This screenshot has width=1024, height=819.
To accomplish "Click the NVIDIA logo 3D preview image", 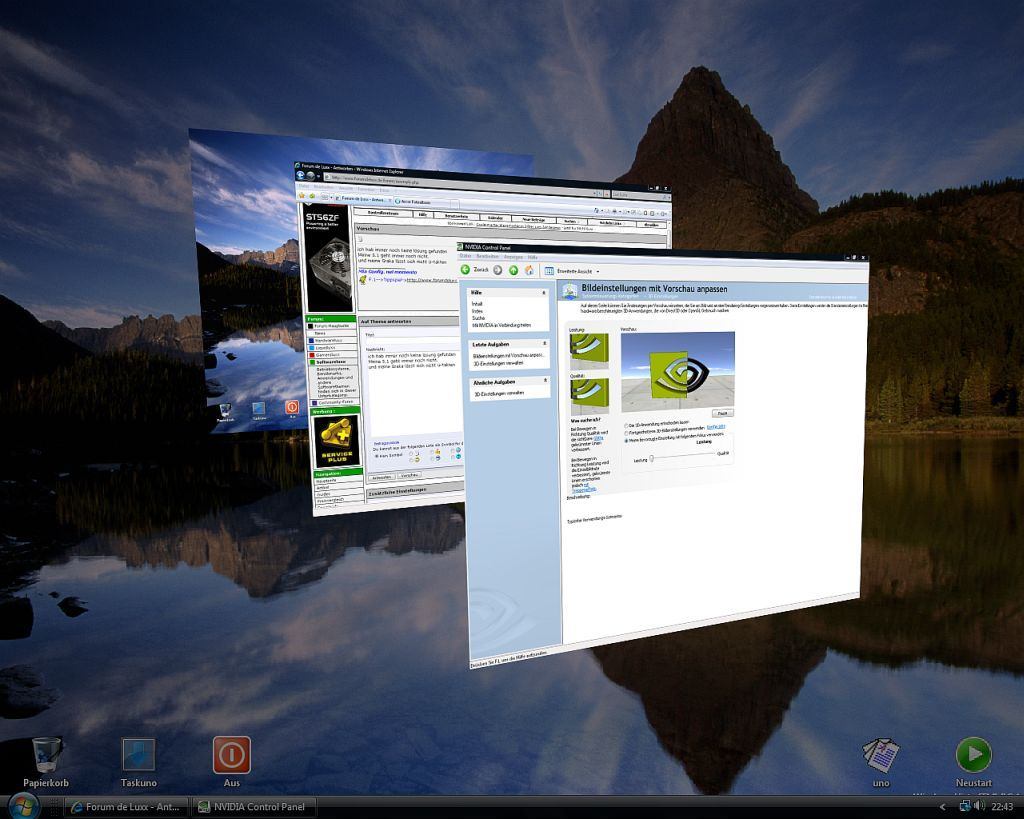I will point(678,372).
